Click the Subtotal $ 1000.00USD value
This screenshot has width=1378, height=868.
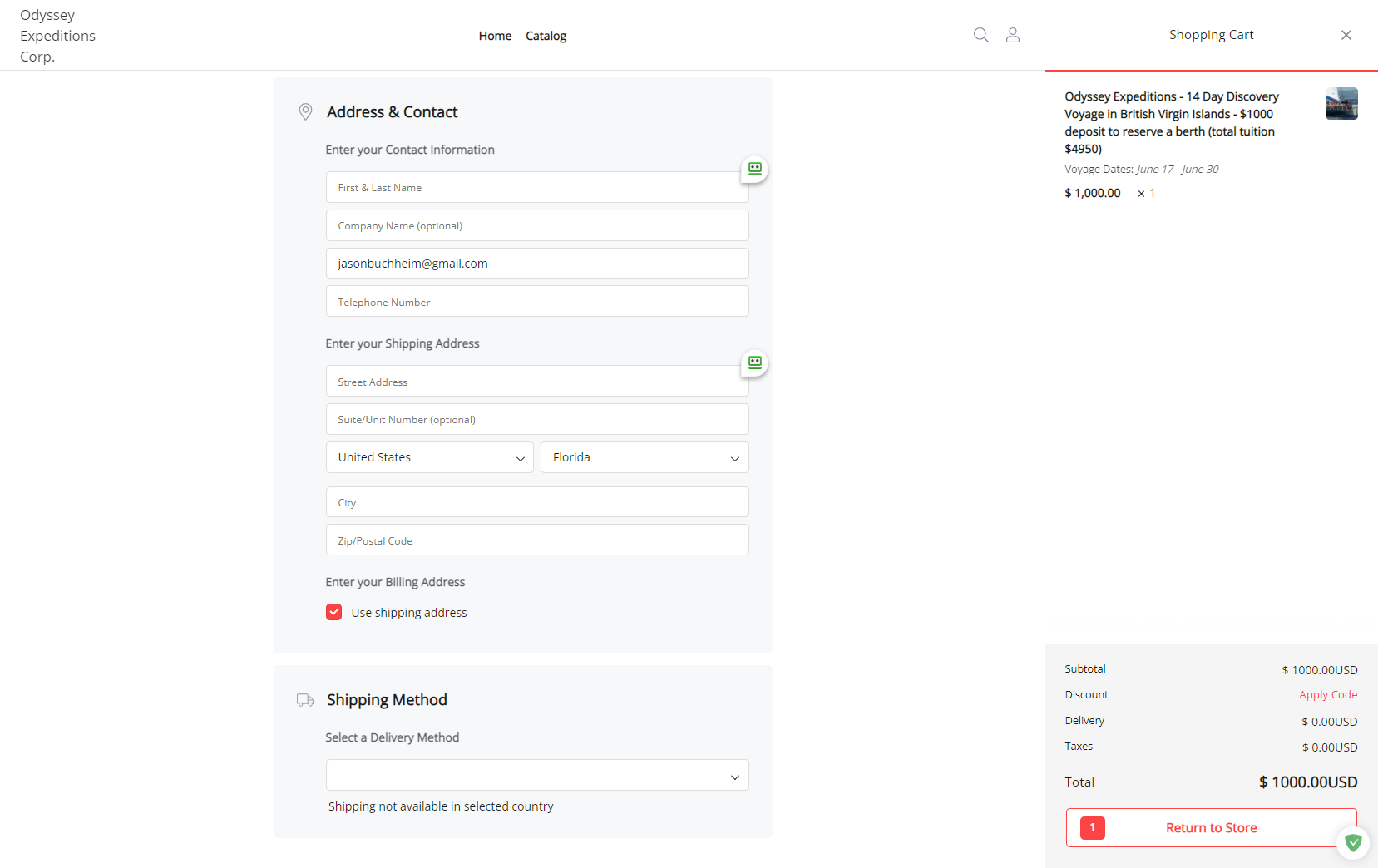(1320, 670)
